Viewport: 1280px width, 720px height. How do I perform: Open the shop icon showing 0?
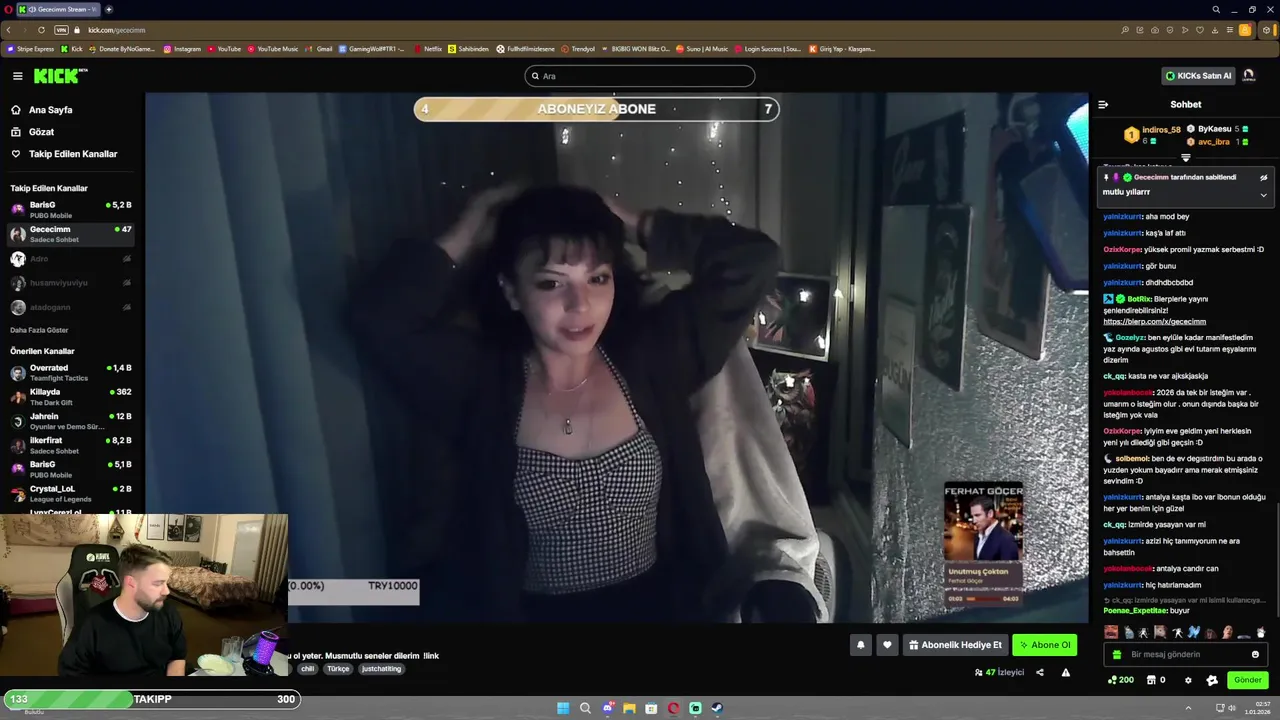coord(1156,680)
